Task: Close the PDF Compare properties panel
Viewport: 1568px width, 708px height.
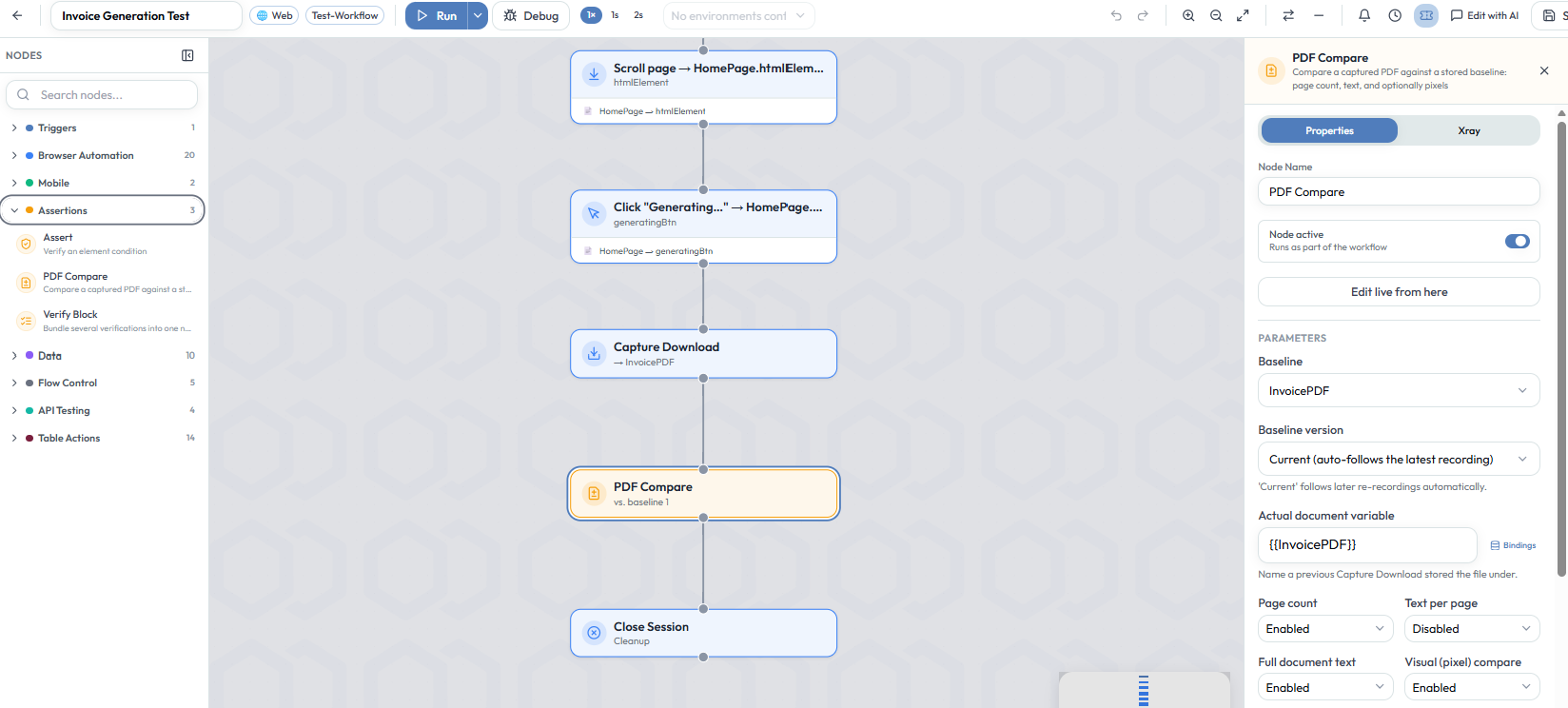Action: click(1544, 70)
